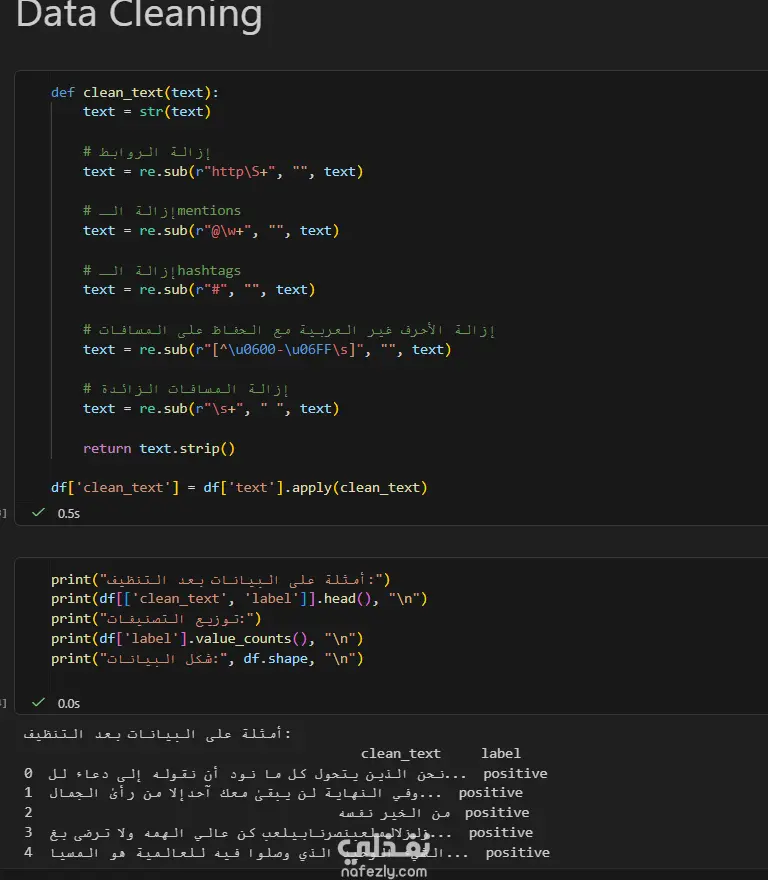Click the 'text = str(text)' line
The image size is (768, 880).
(x=147, y=112)
